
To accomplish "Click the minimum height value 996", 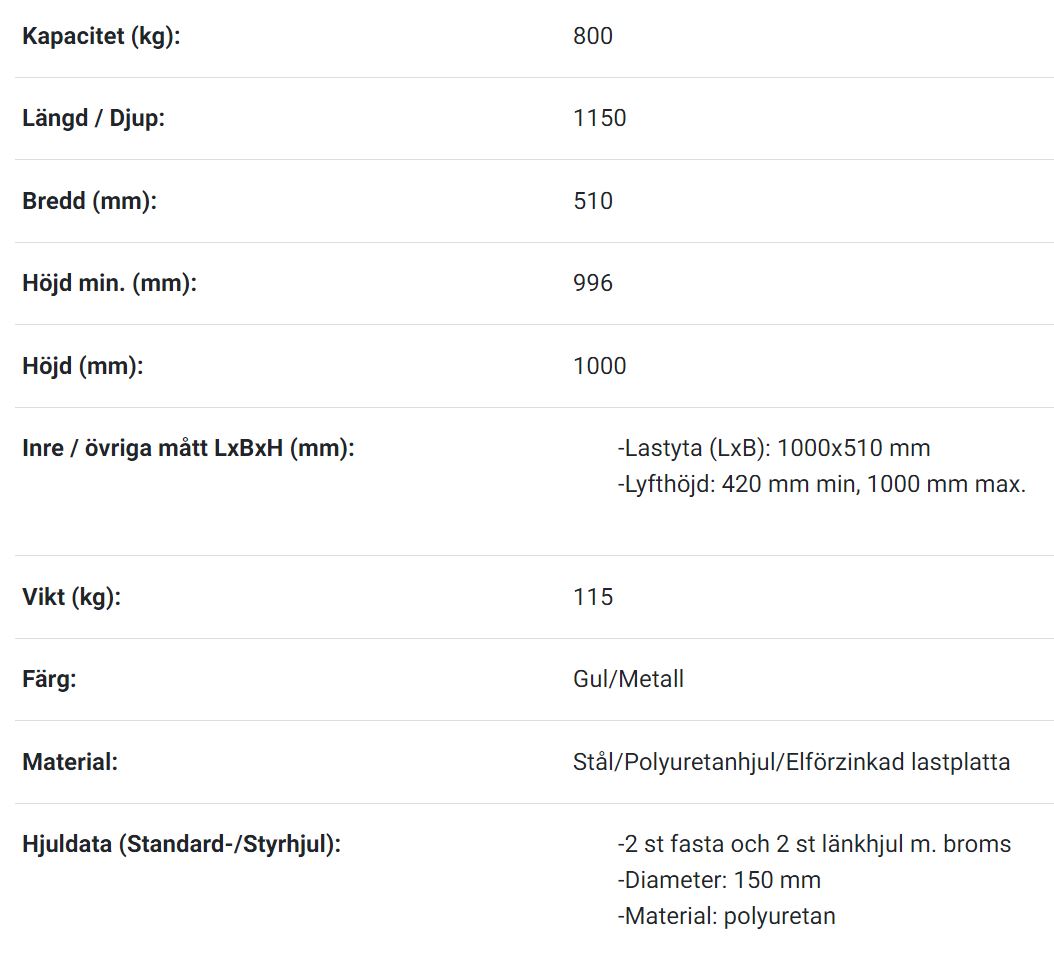I will click(x=593, y=283).
